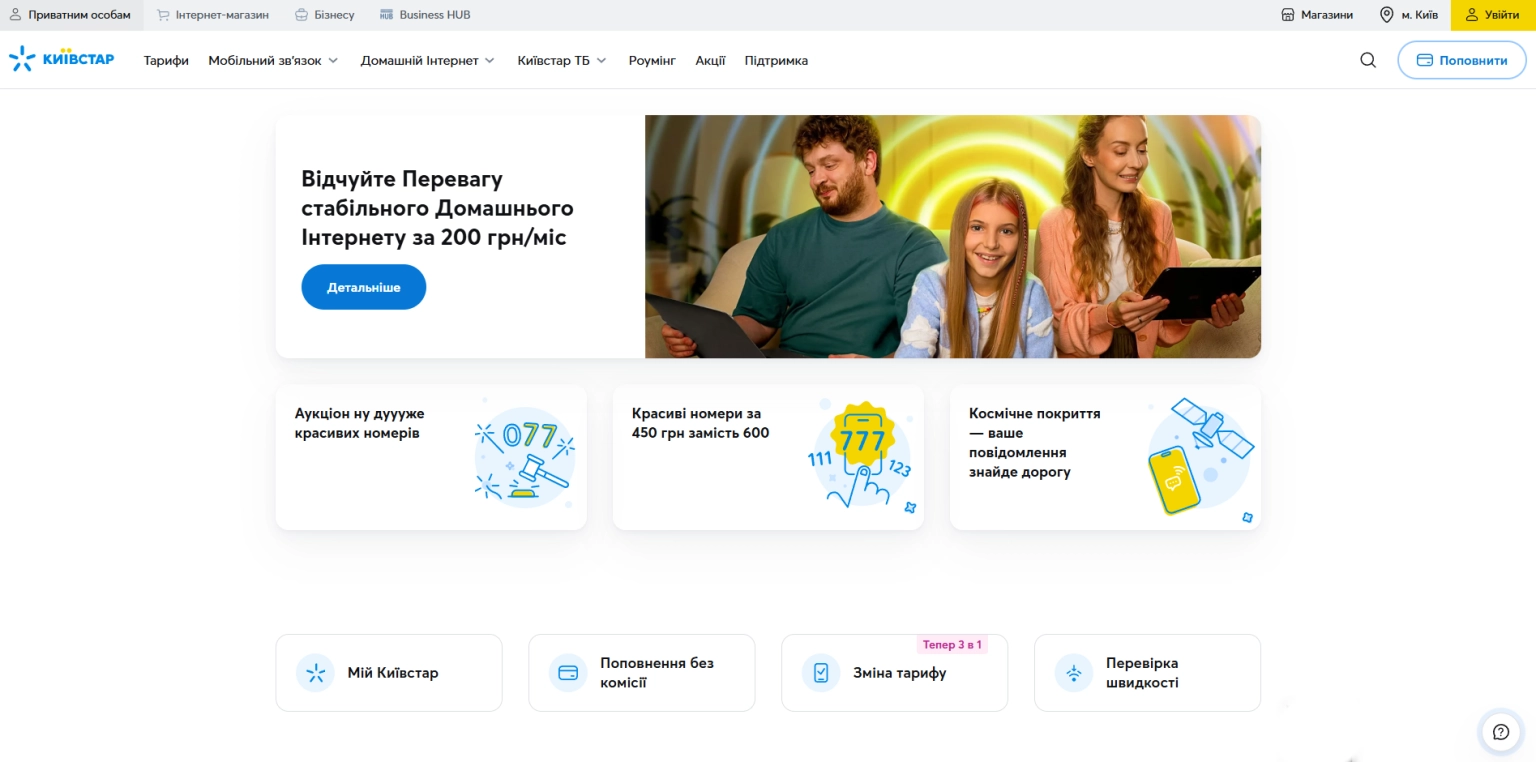Click the person icon beside Приватним особам

(x=15, y=15)
